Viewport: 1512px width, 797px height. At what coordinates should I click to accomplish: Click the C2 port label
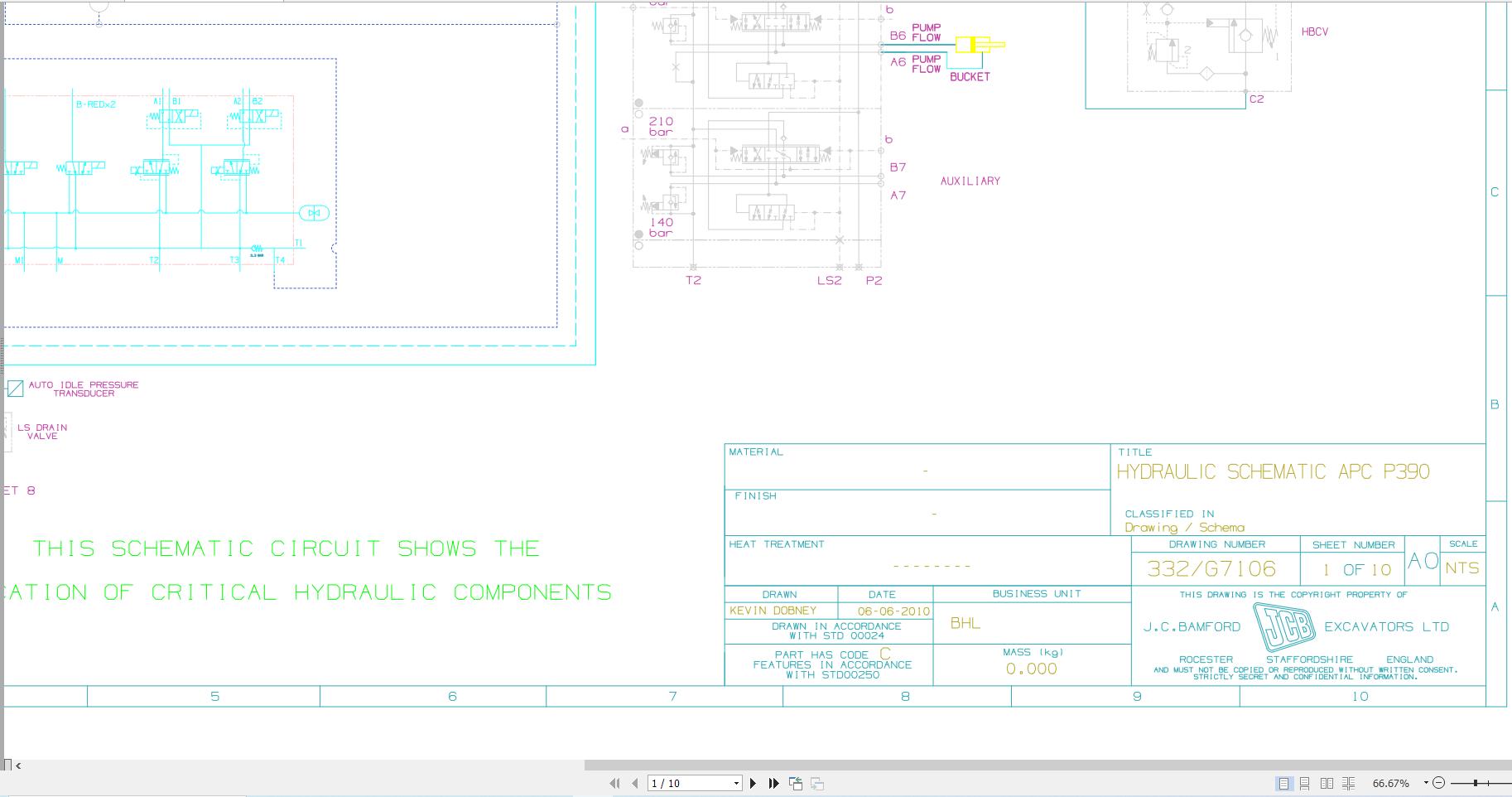1256,99
